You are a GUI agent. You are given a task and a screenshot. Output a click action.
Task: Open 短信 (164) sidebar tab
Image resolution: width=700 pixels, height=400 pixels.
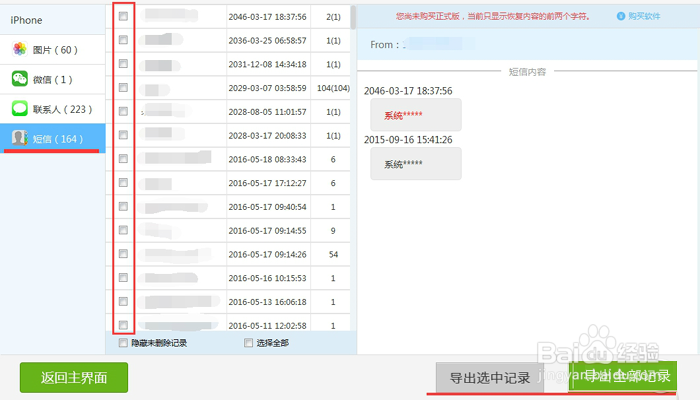pyautogui.click(x=53, y=138)
